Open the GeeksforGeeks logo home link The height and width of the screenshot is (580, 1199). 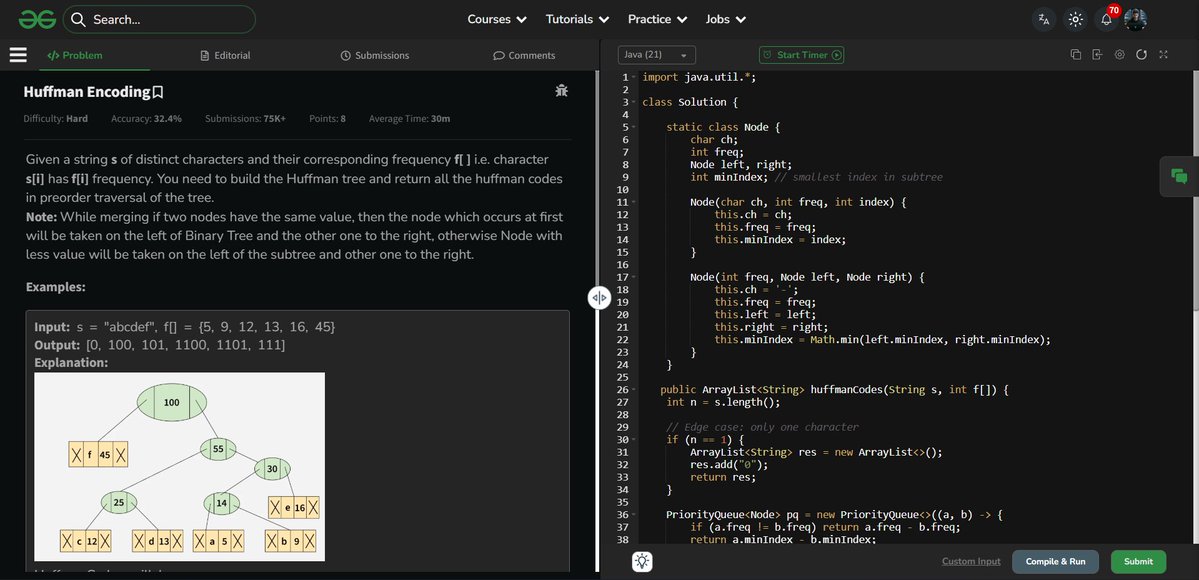(37, 19)
